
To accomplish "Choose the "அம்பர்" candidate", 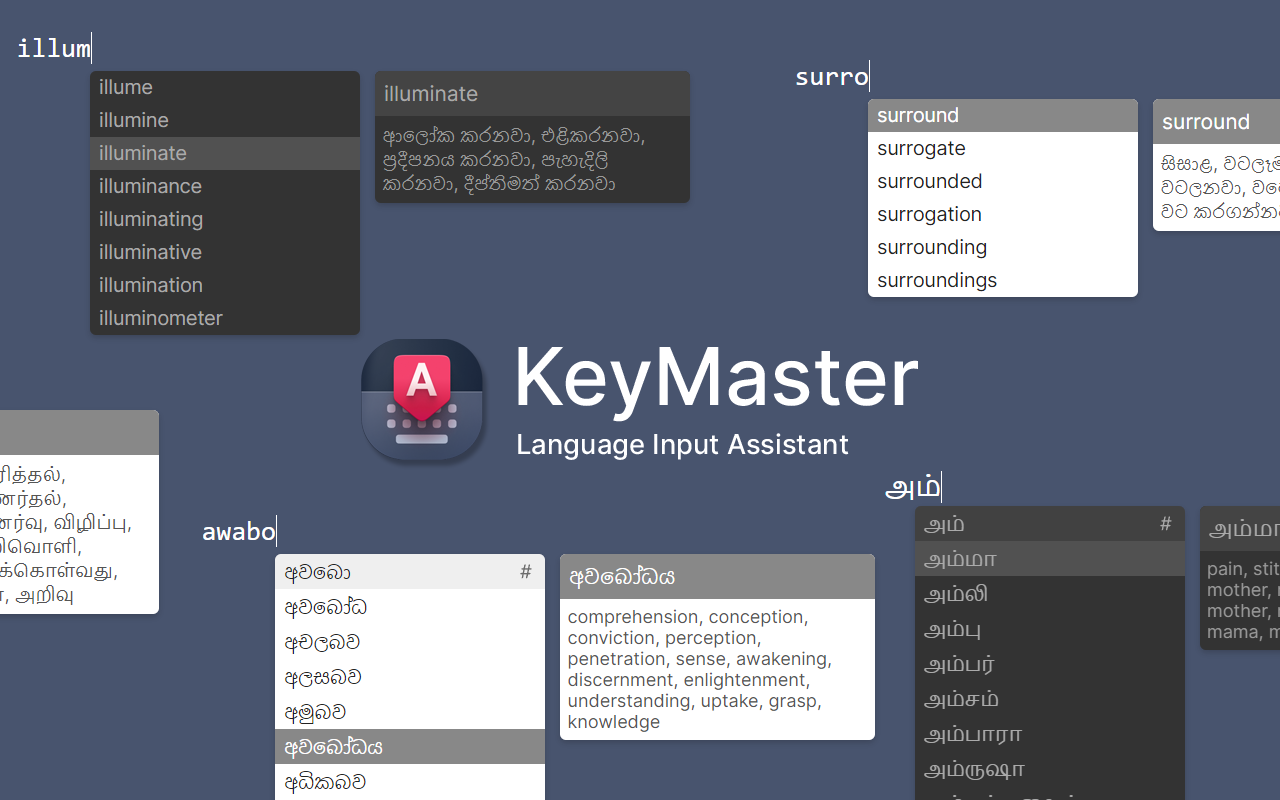I will pyautogui.click(x=956, y=664).
